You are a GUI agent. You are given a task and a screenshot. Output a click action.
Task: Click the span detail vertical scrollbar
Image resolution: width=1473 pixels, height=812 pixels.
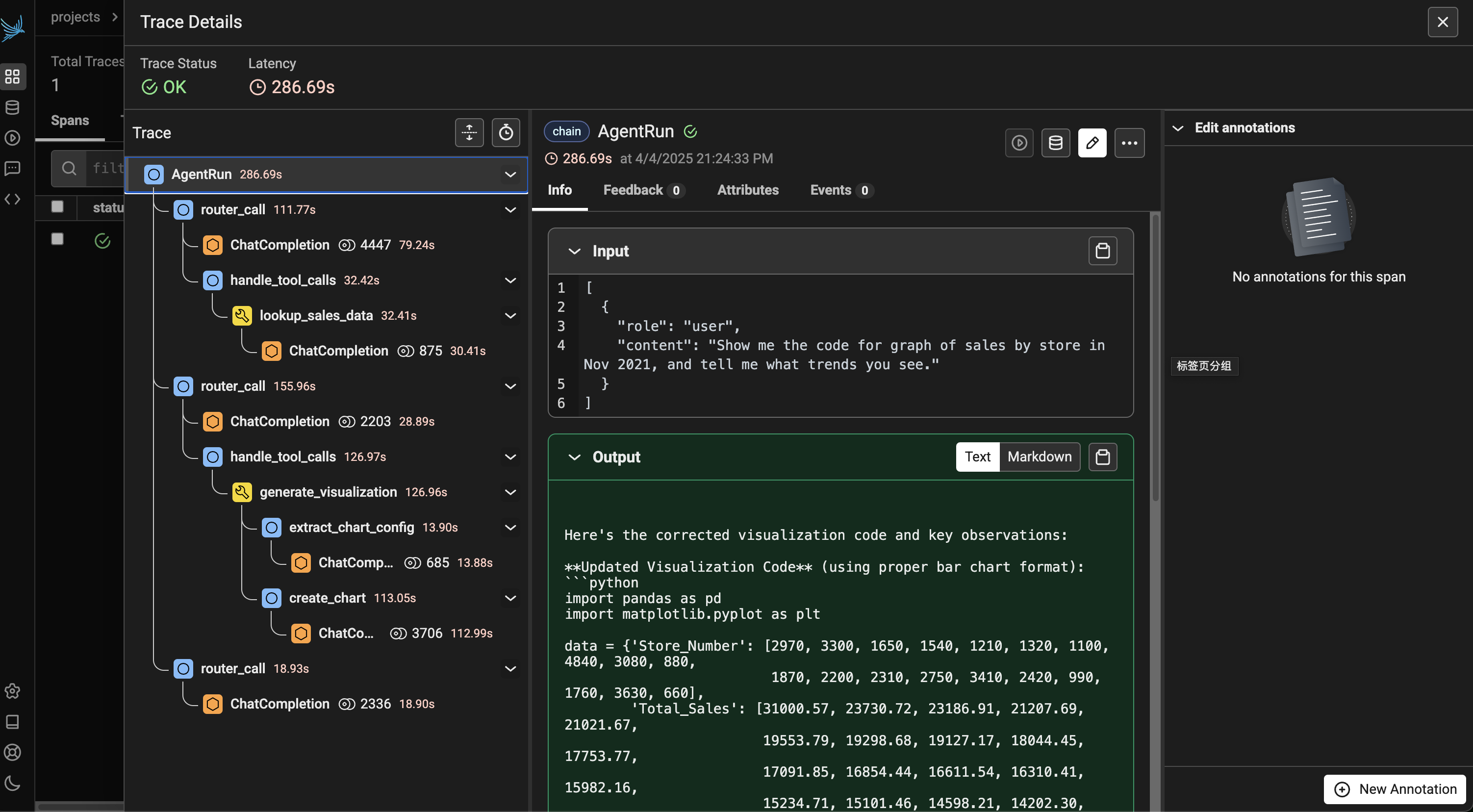(x=1155, y=358)
